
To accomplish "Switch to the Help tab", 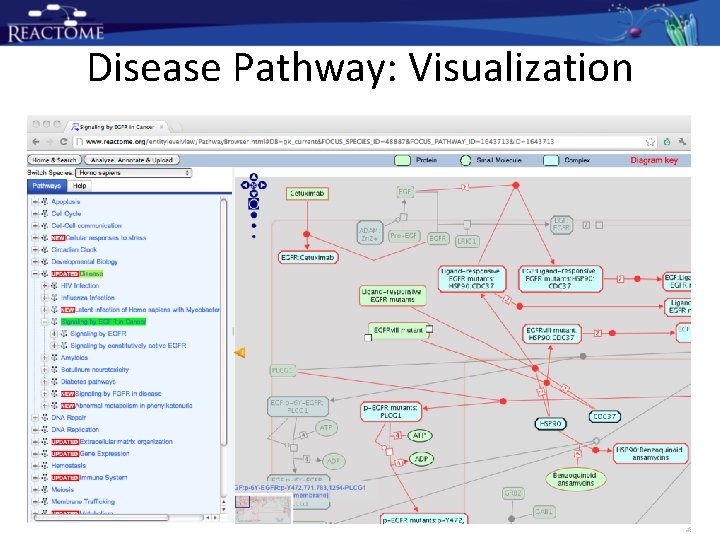I will click(x=79, y=186).
